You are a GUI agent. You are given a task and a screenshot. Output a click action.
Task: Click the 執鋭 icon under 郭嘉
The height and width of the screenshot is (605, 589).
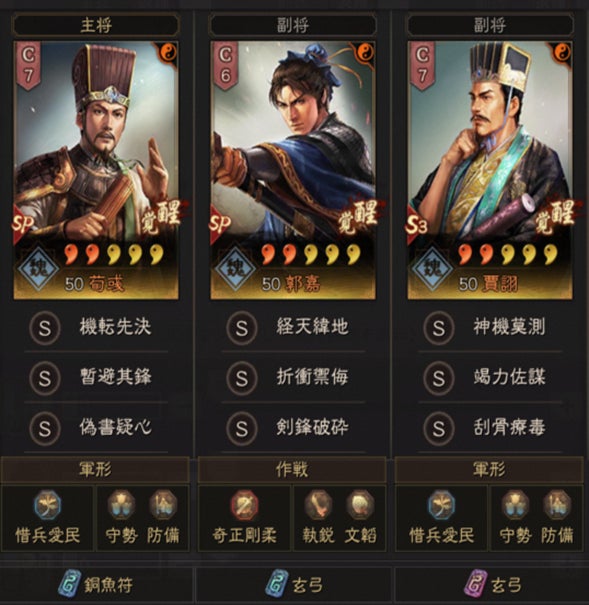pyautogui.click(x=318, y=505)
